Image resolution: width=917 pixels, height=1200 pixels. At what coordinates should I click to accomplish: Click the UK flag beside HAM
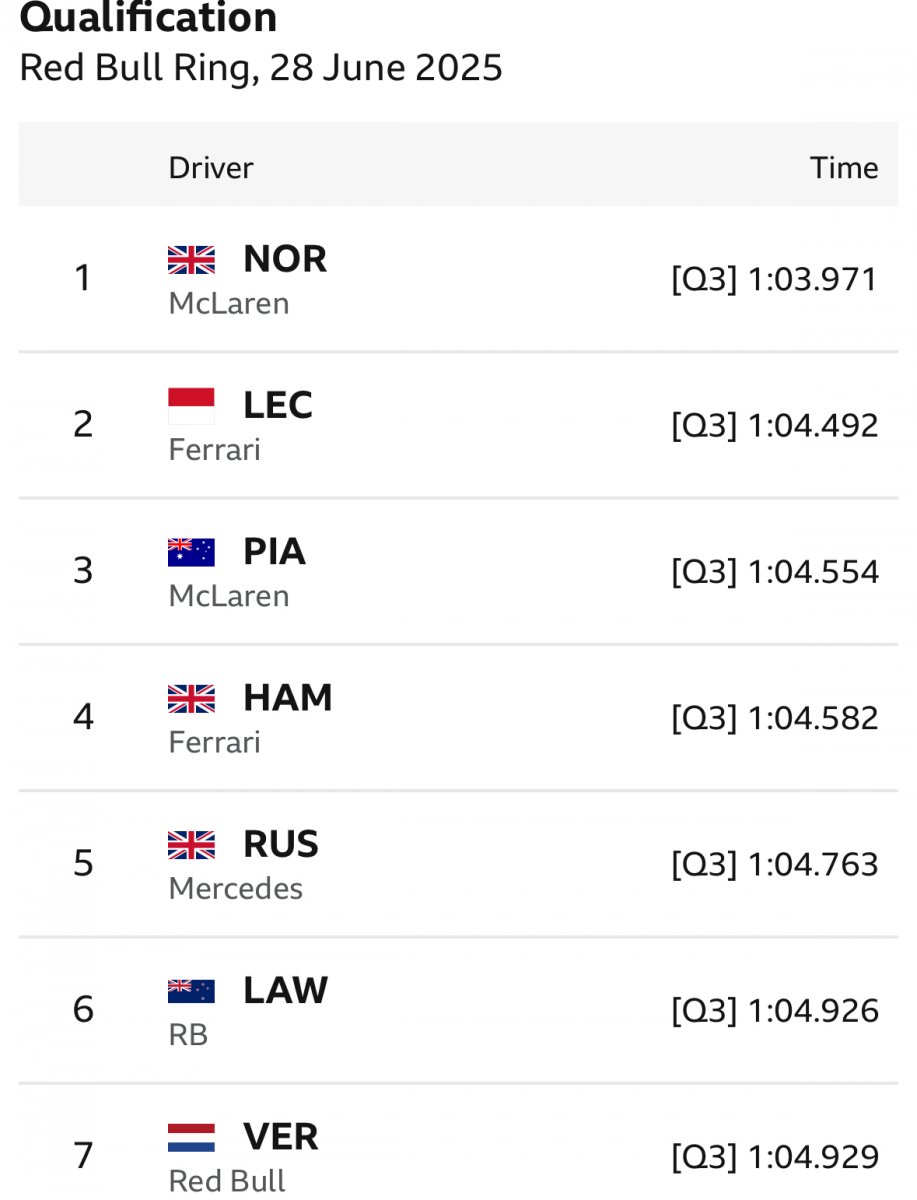tap(191, 698)
